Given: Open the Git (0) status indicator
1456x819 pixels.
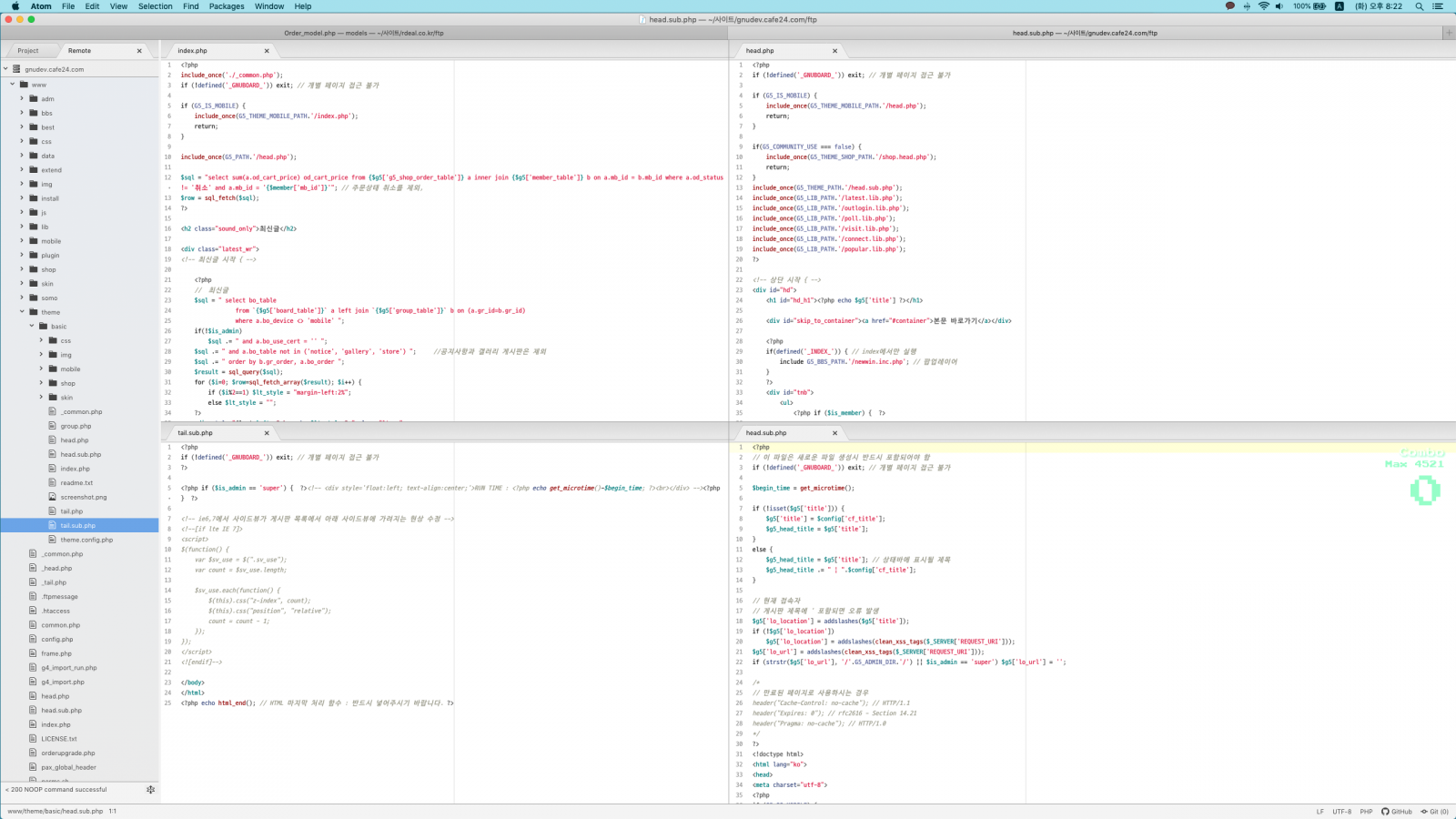Looking at the screenshot, I should 1435,812.
